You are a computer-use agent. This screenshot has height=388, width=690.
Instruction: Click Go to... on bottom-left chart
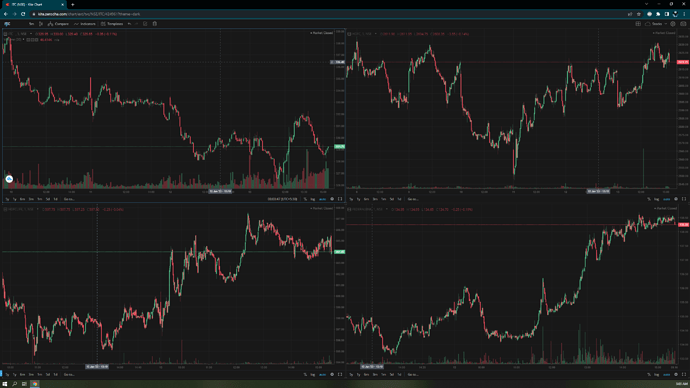point(69,374)
